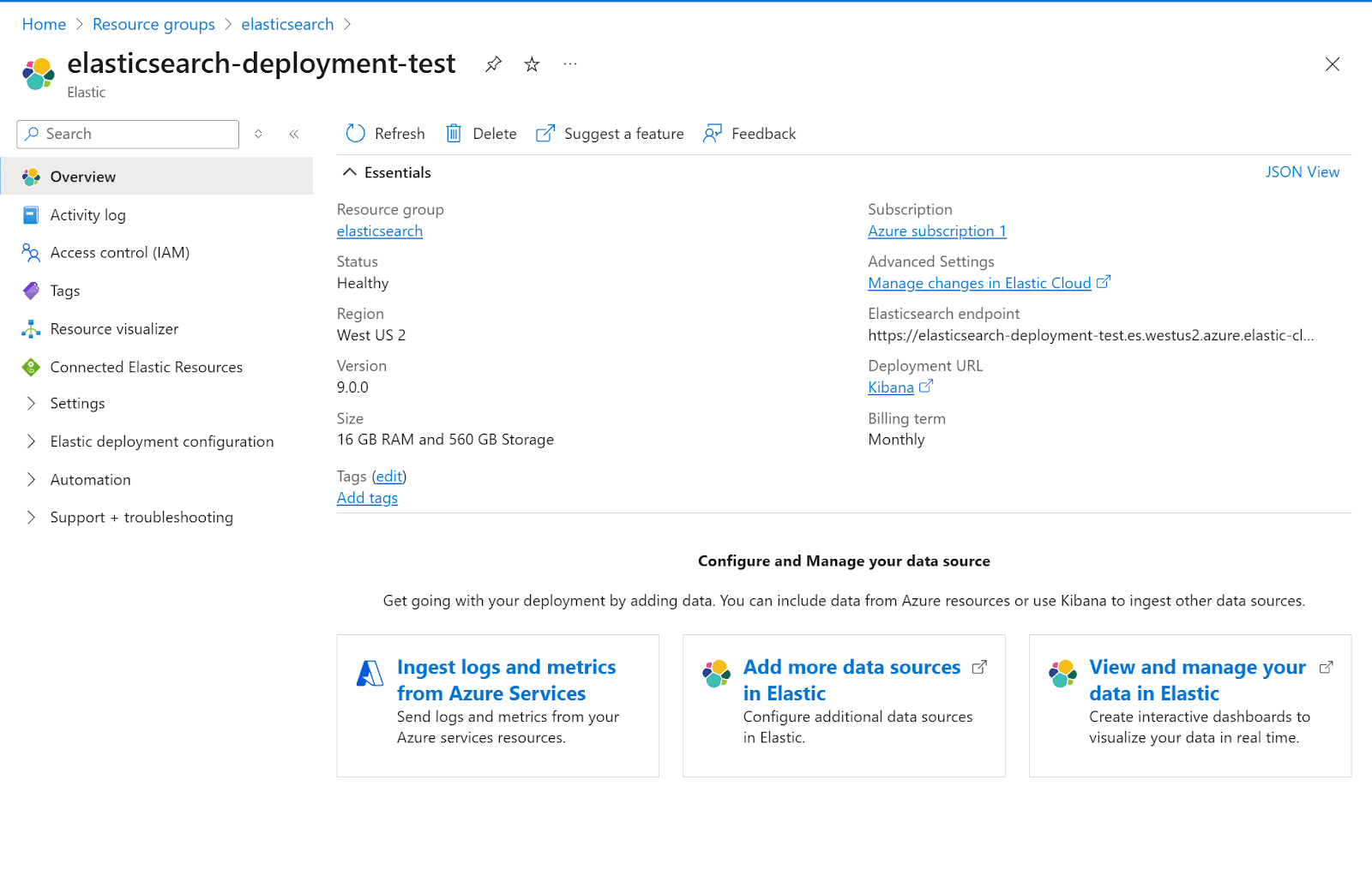This screenshot has height=888, width=1372.
Task: Select the Activity log sidebar icon
Action: 31,214
